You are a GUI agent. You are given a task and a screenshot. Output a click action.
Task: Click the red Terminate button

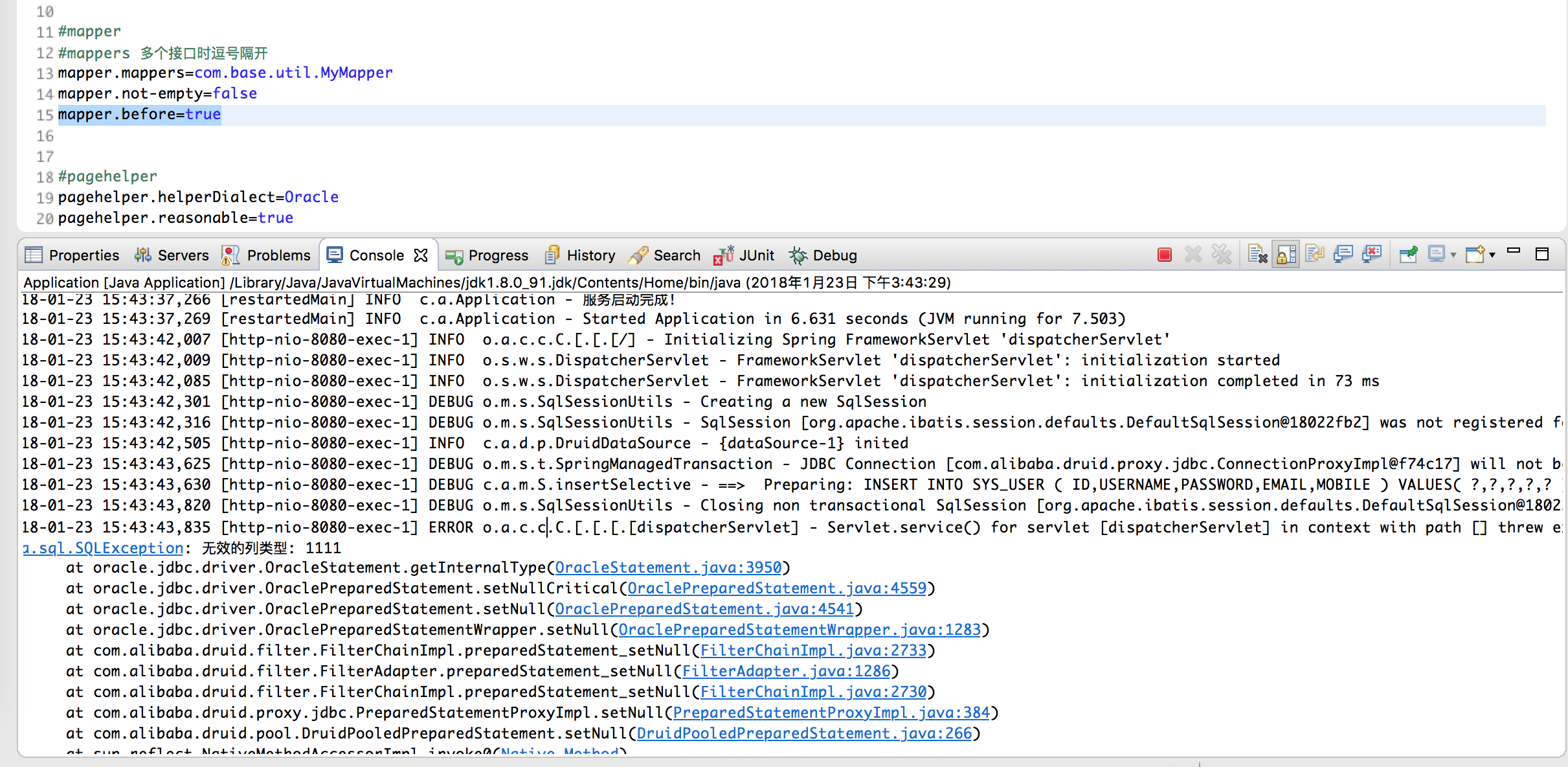[1164, 255]
